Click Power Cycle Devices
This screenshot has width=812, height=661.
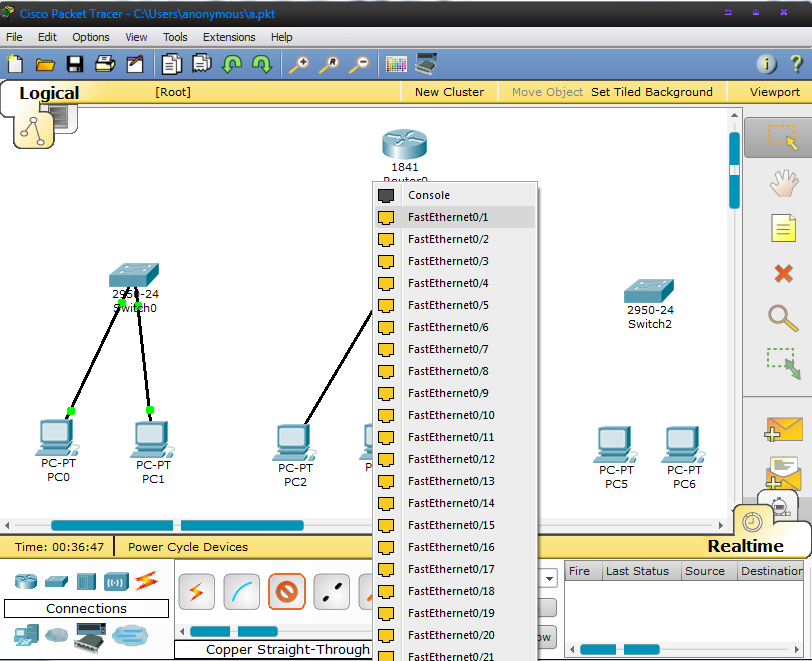click(x=187, y=547)
